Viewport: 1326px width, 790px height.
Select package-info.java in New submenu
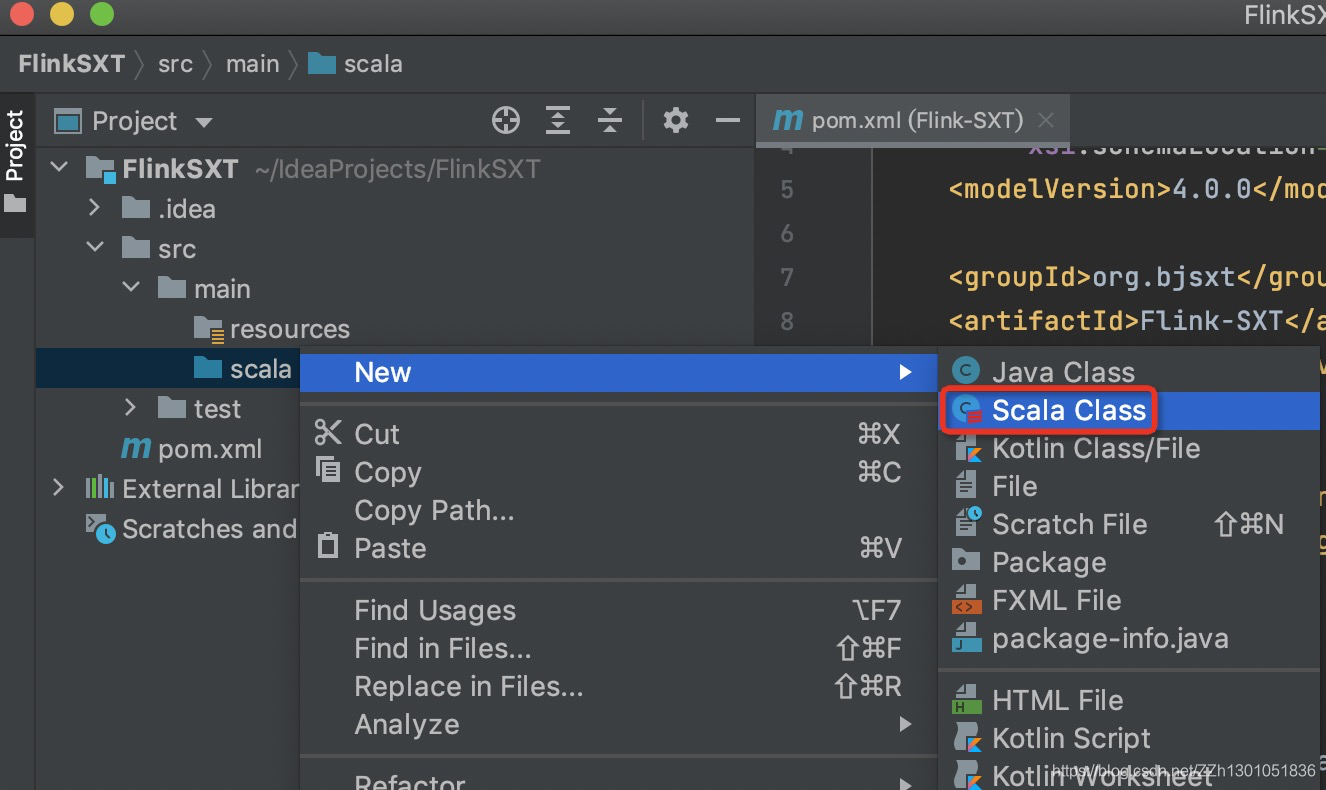pos(1130,638)
